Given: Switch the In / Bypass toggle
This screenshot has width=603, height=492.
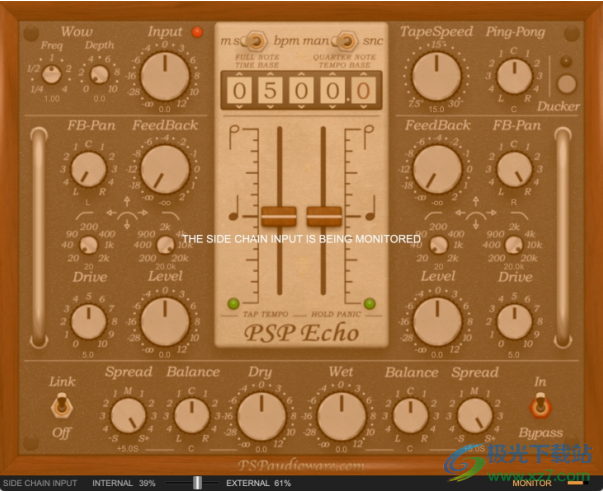Looking at the screenshot, I should pyautogui.click(x=540, y=405).
